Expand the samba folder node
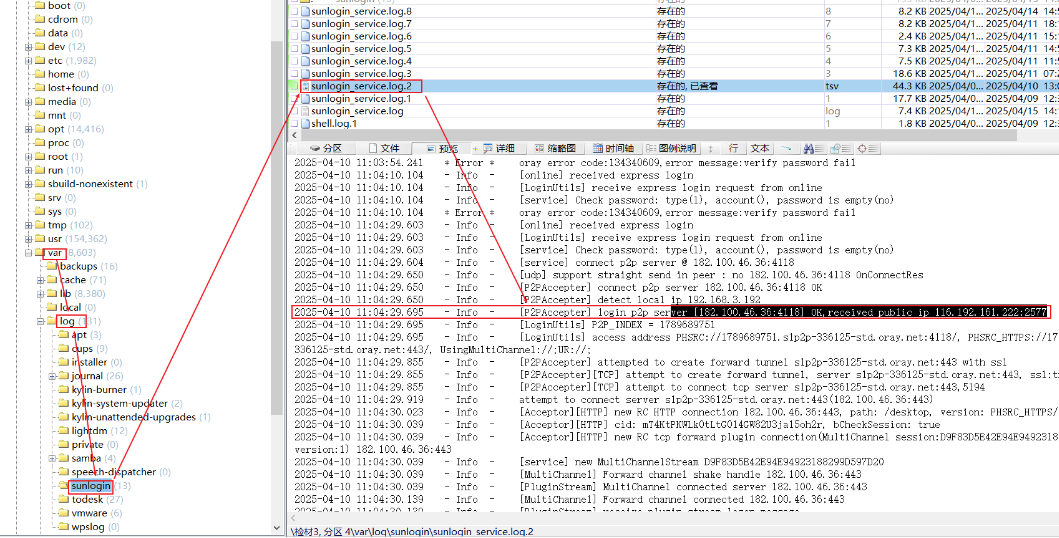This screenshot has height=538, width=1059. click(x=52, y=458)
